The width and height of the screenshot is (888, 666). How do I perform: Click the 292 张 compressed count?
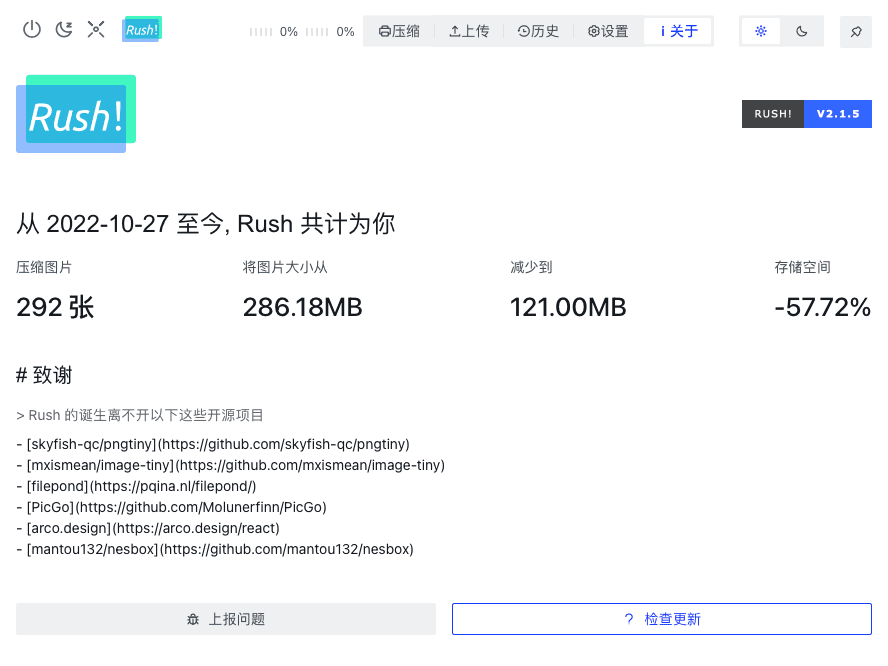click(x=55, y=308)
